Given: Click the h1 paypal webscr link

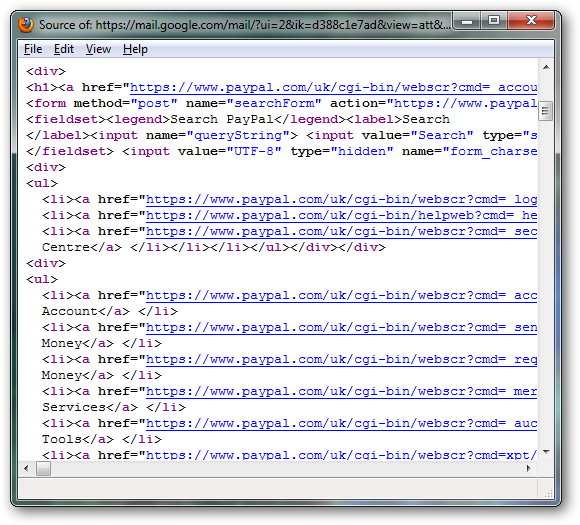Looking at the screenshot, I should [333, 88].
